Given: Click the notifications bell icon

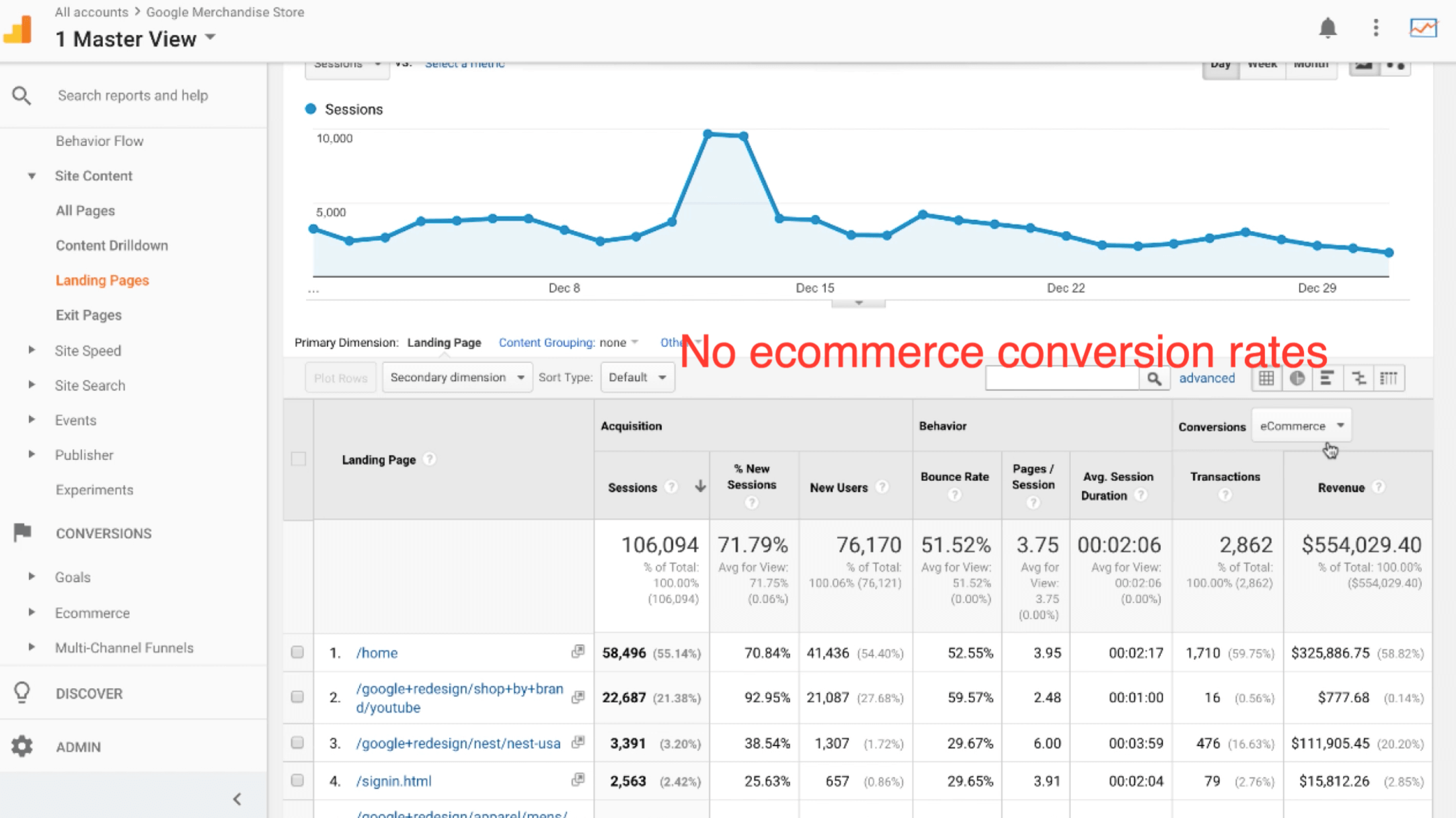Looking at the screenshot, I should click(1328, 28).
